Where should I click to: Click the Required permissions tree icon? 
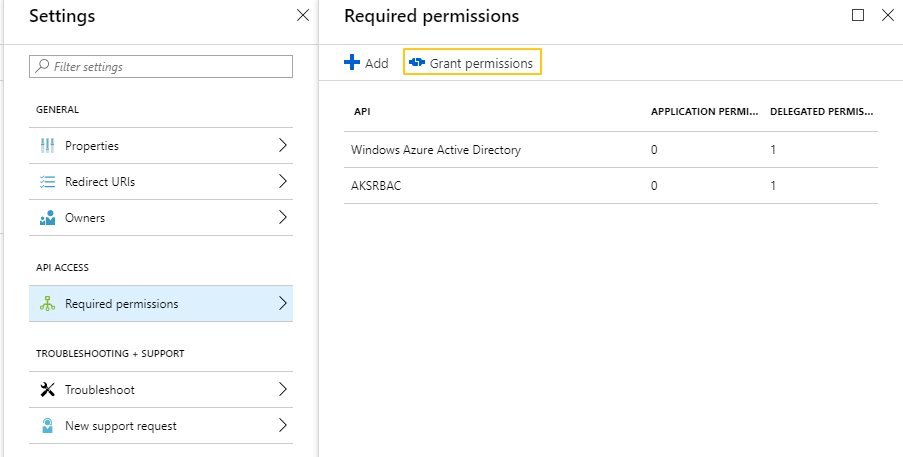[x=46, y=304]
